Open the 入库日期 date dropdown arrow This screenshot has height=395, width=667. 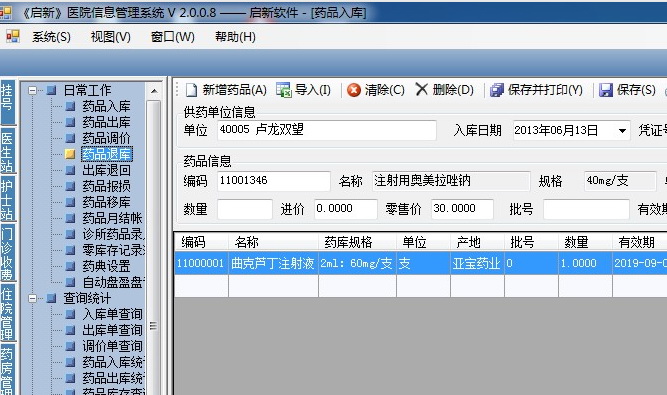pos(622,131)
